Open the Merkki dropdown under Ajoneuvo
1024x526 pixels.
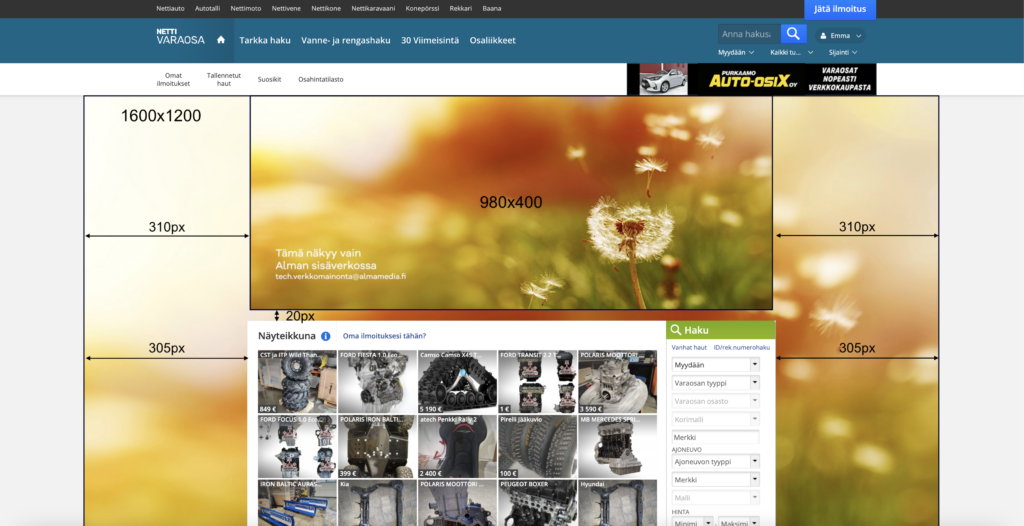715,480
